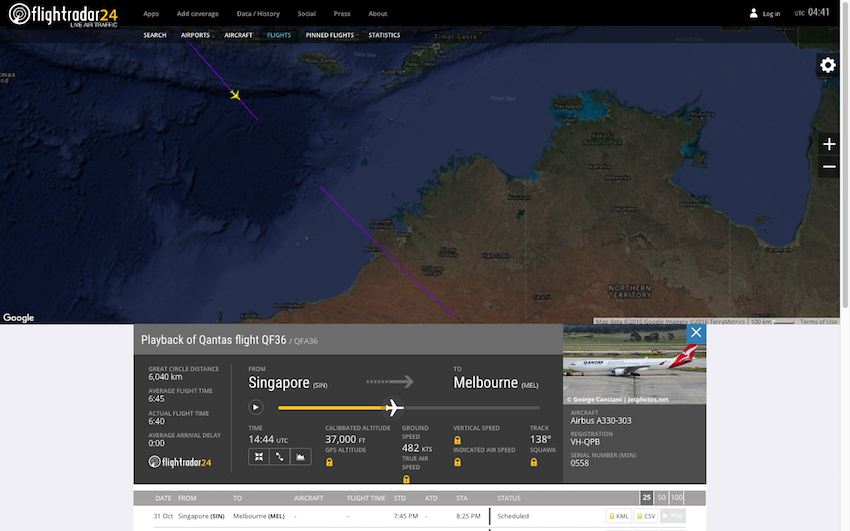This screenshot has width=850, height=531.
Task: Click the 37,000 FT altitude value
Action: click(x=345, y=439)
